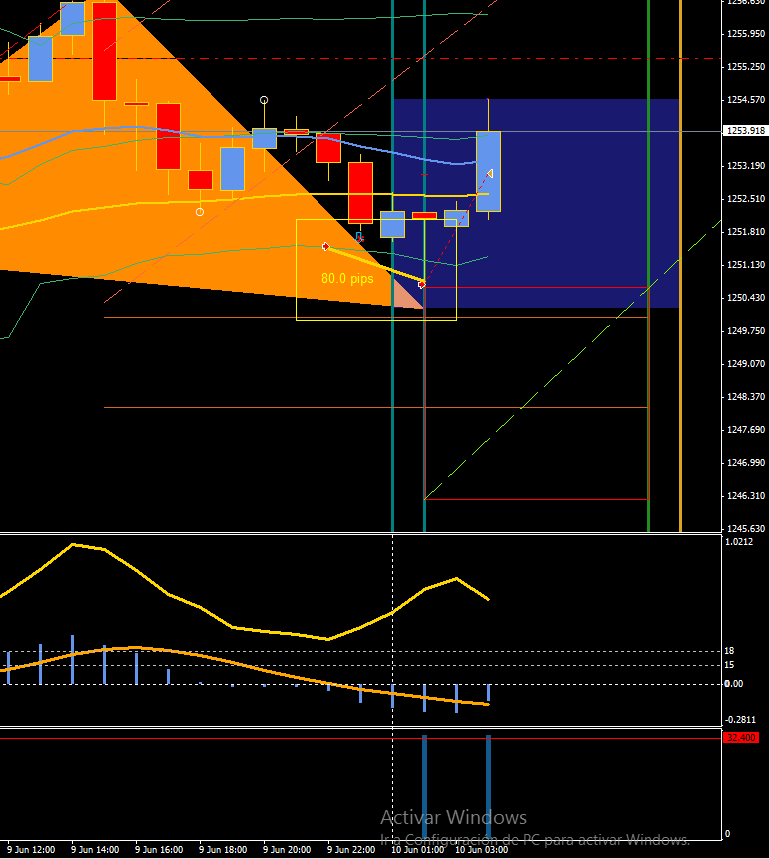Select the yellow 80-pip trendline
This screenshot has width=770, height=859.
(x=374, y=266)
